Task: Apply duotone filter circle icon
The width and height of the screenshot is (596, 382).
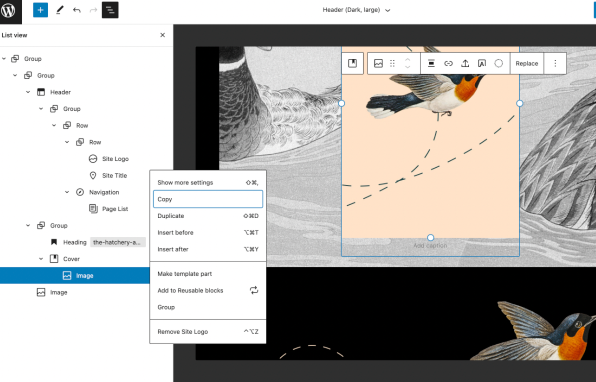Action: 499,63
